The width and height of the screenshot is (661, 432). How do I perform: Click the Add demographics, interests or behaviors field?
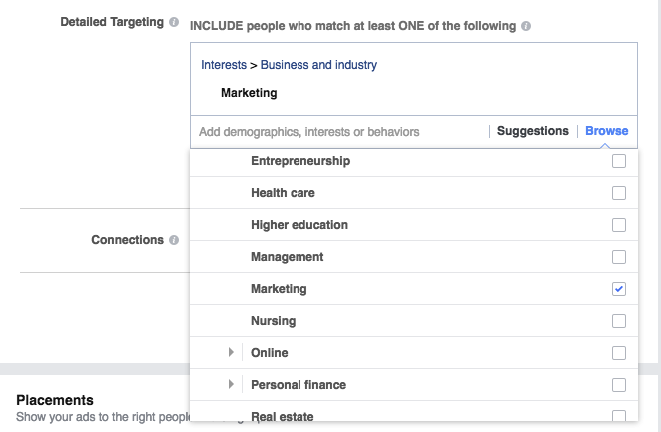click(x=339, y=132)
